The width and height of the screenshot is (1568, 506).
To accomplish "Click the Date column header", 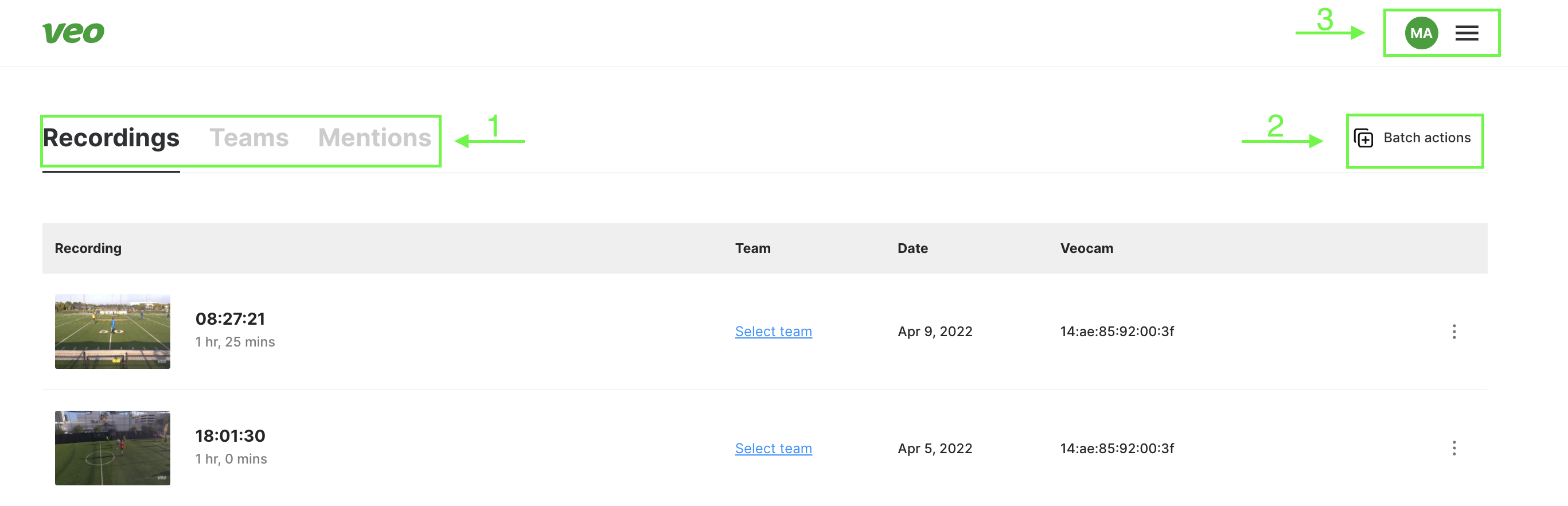I will [x=912, y=248].
